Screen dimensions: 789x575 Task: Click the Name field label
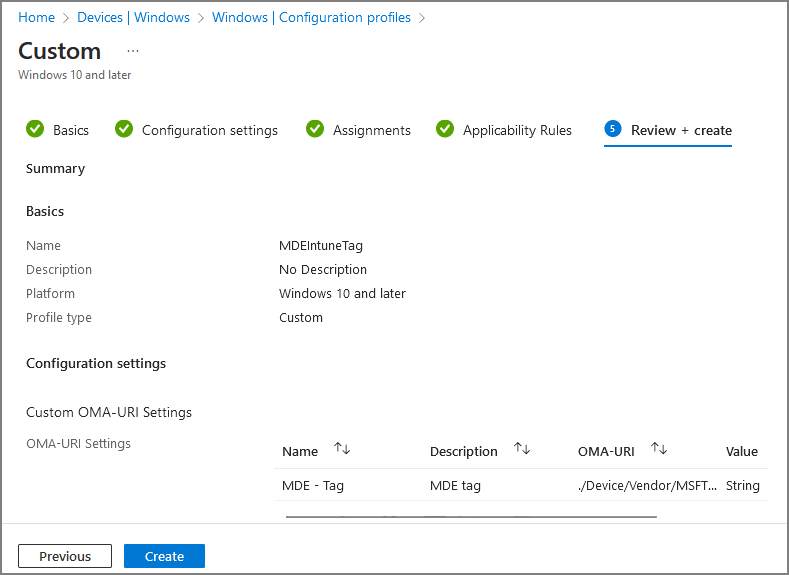[43, 245]
